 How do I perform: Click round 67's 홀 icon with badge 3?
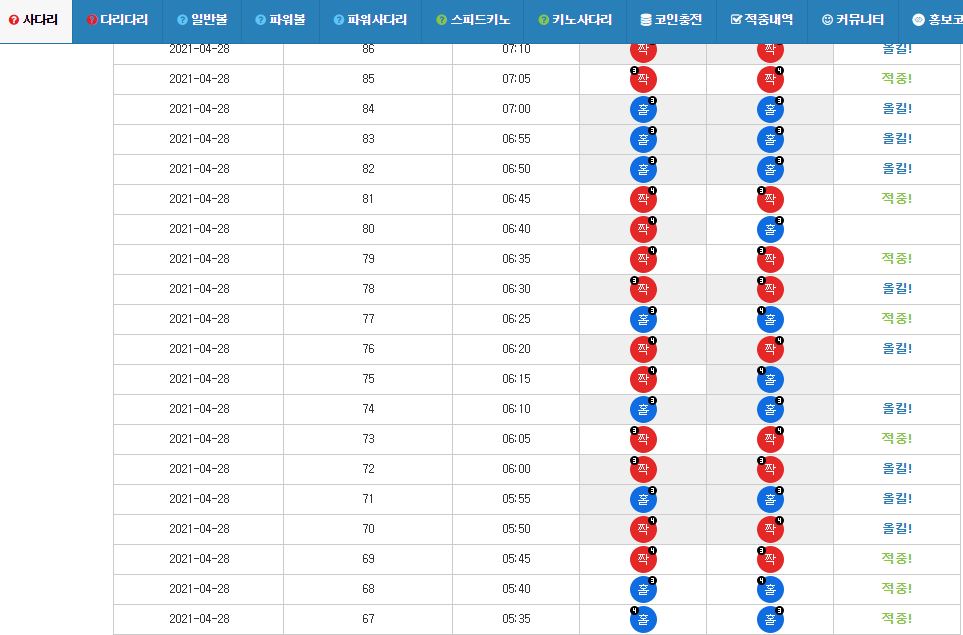pyautogui.click(x=770, y=619)
